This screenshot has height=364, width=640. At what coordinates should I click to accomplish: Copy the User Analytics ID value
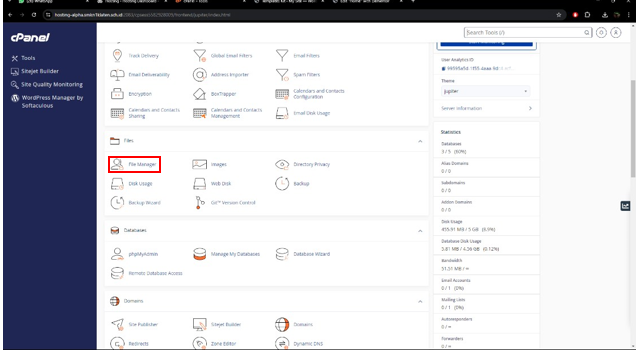coord(444,69)
